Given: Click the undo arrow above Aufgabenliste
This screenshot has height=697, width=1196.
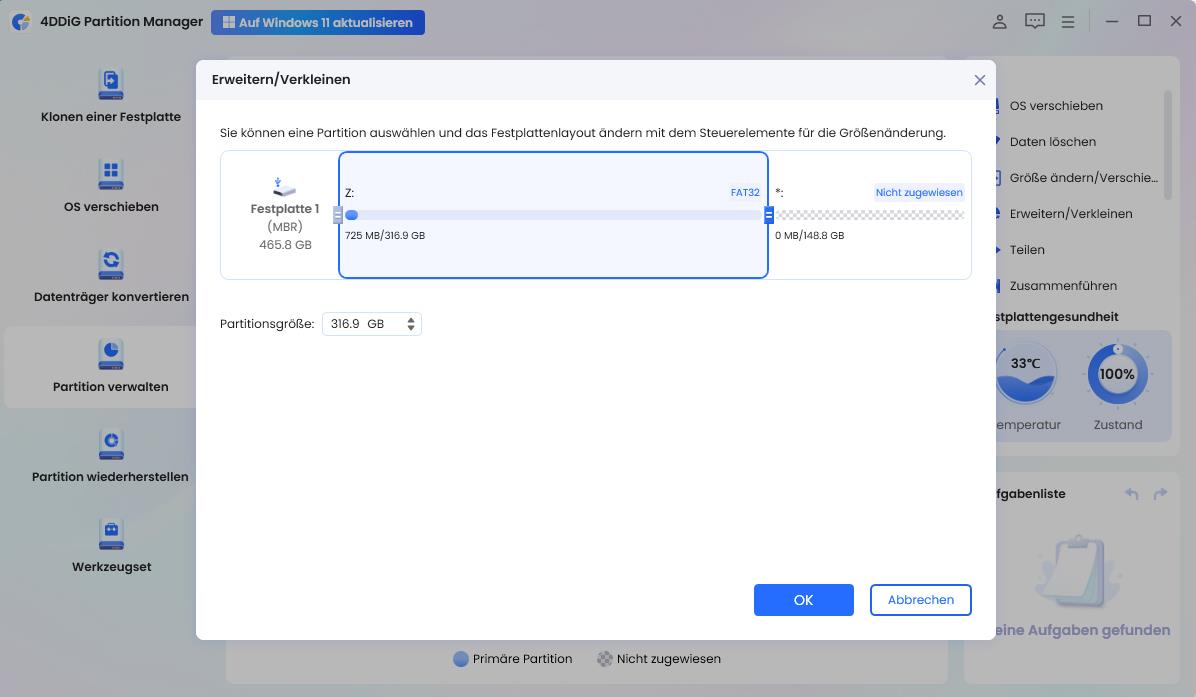Looking at the screenshot, I should coord(1131,493).
